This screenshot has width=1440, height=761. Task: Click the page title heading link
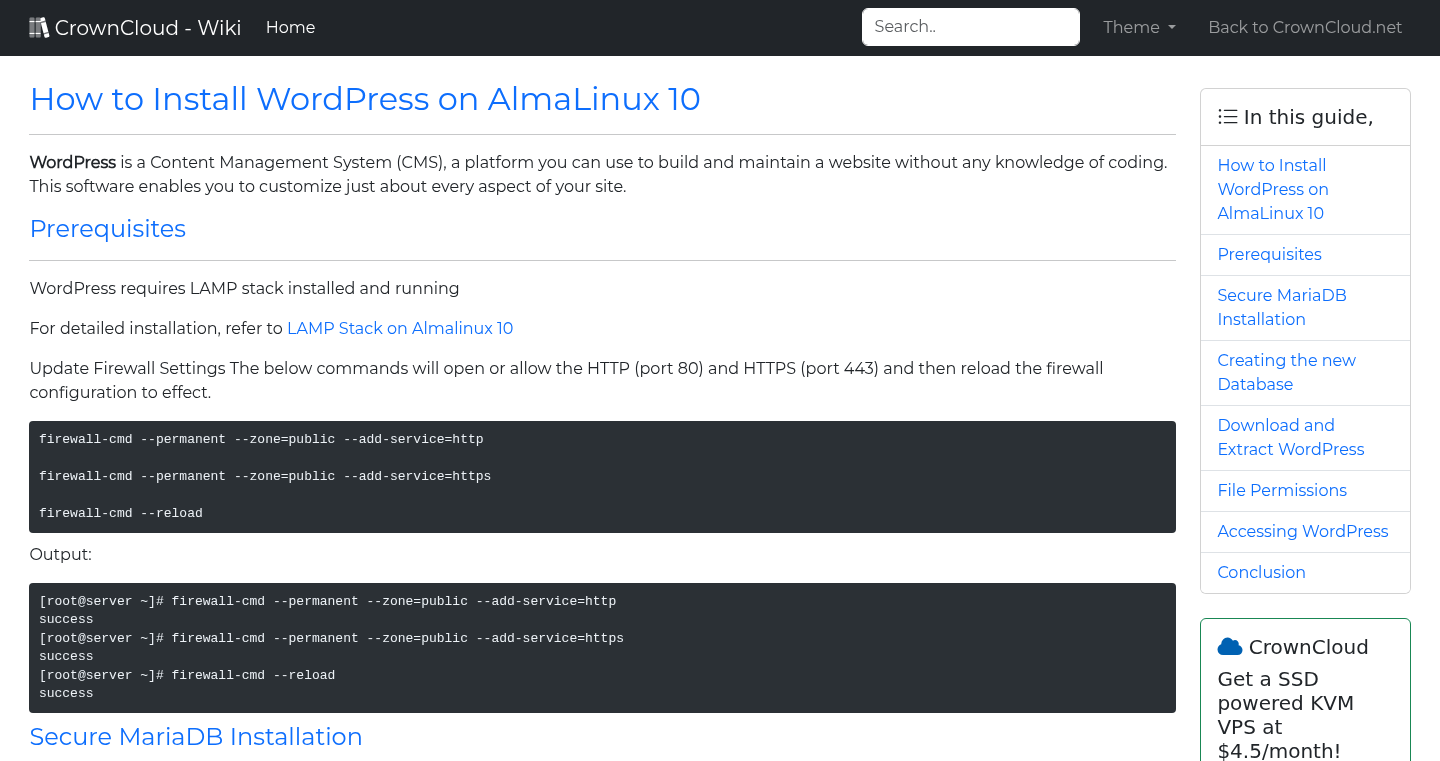pos(365,99)
